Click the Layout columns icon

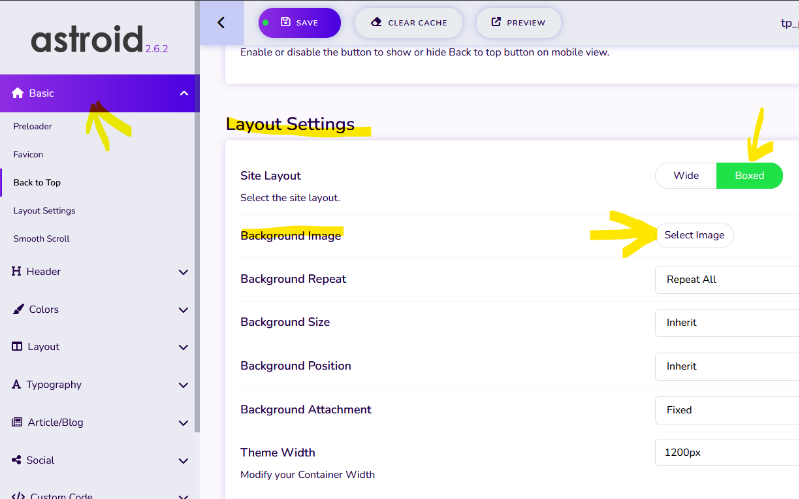[x=17, y=347]
